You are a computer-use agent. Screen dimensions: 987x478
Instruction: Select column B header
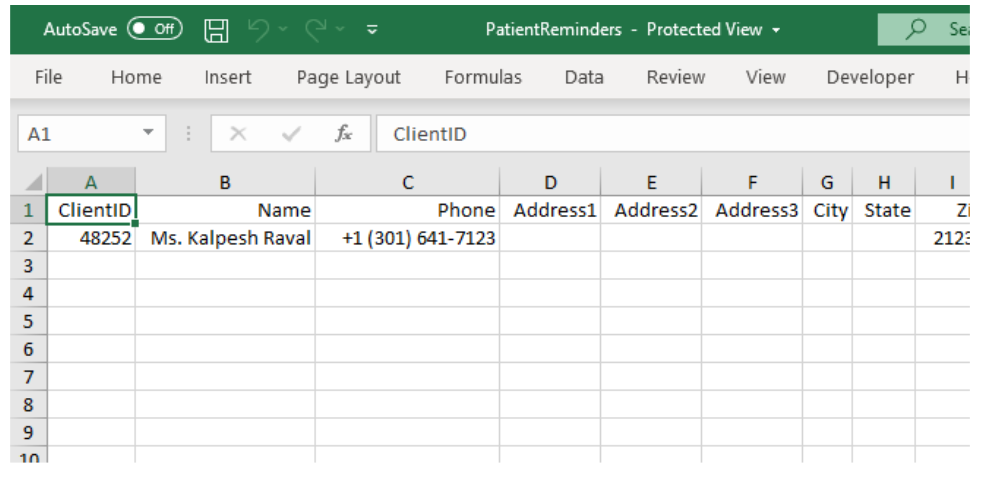tap(225, 183)
